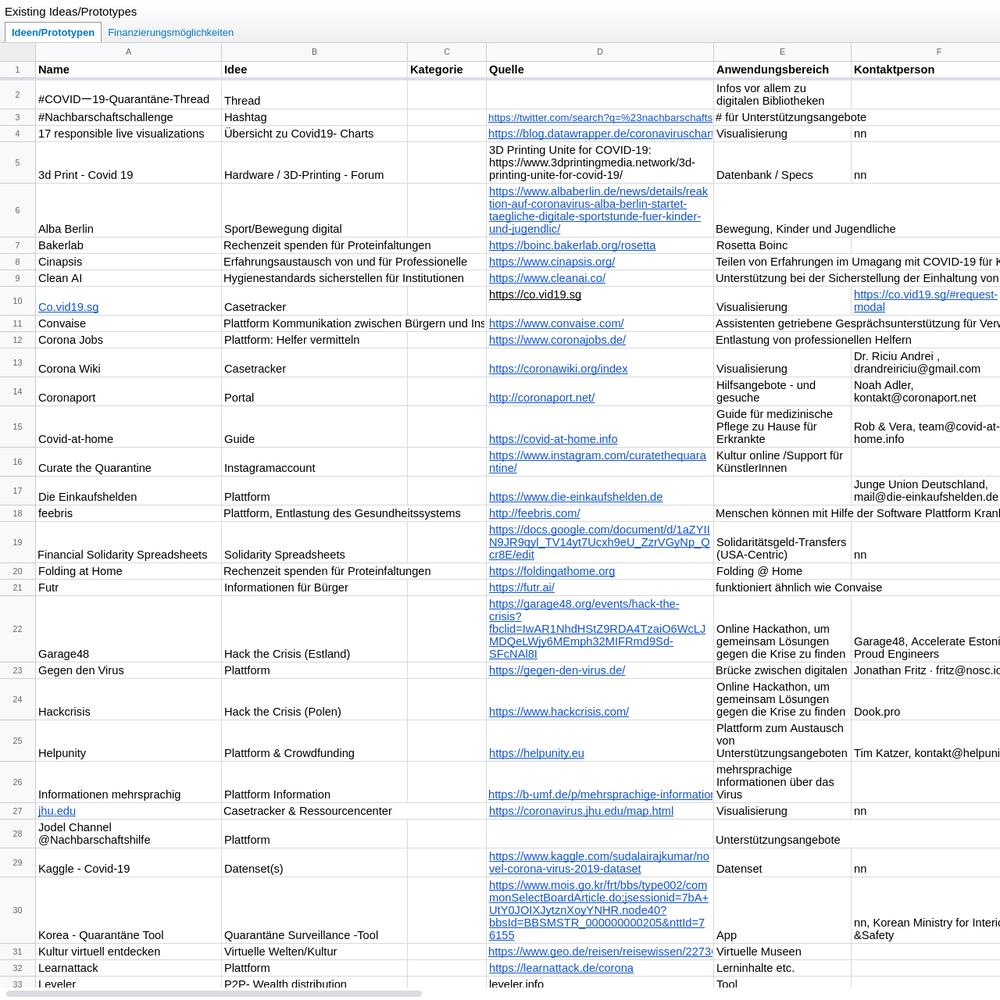Image resolution: width=1000 pixels, height=1000 pixels.
Task: Open the coronavirus.jhu.edu/map.html link
Action: [581, 811]
